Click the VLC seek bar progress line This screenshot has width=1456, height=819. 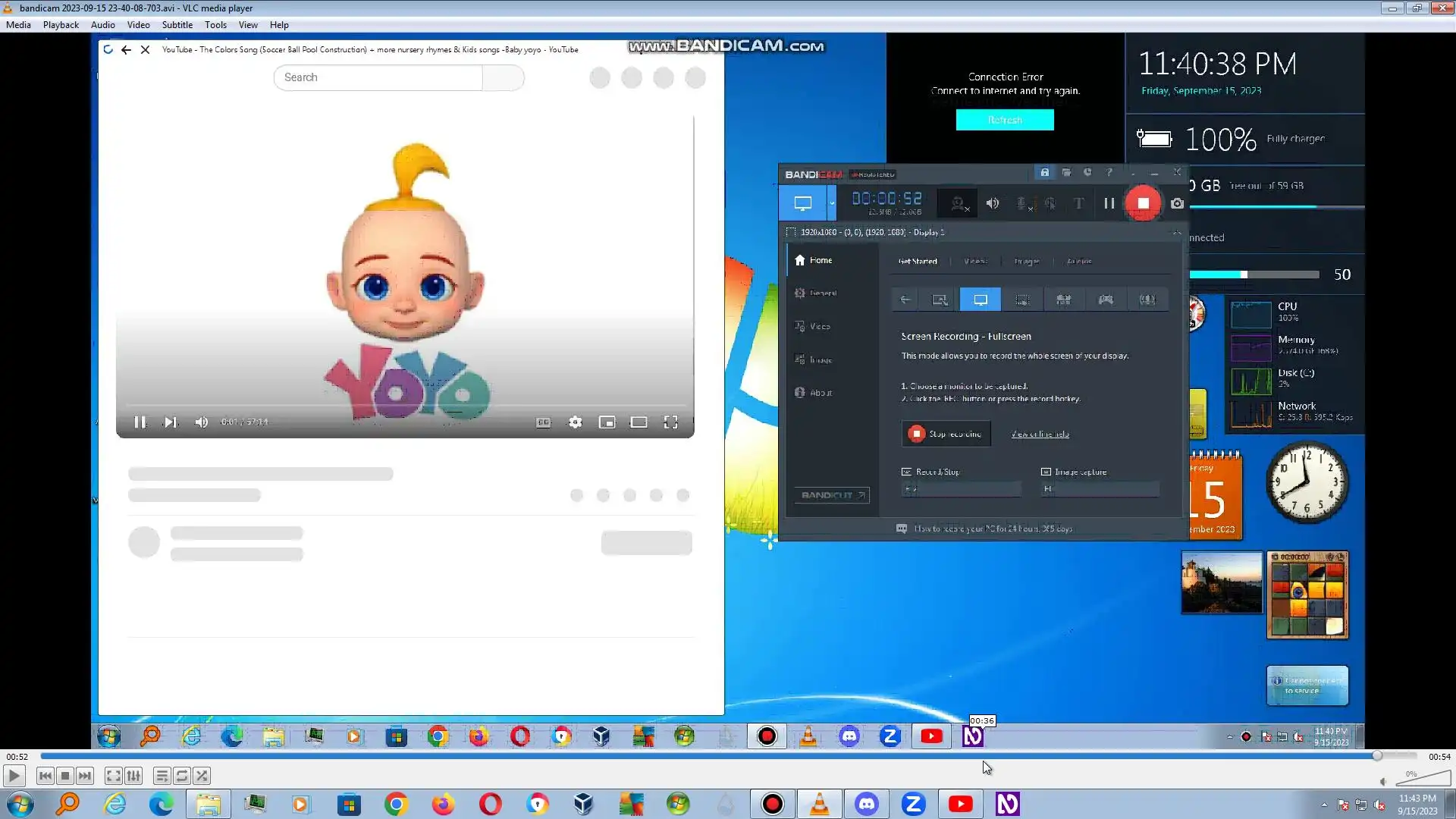pos(682,756)
